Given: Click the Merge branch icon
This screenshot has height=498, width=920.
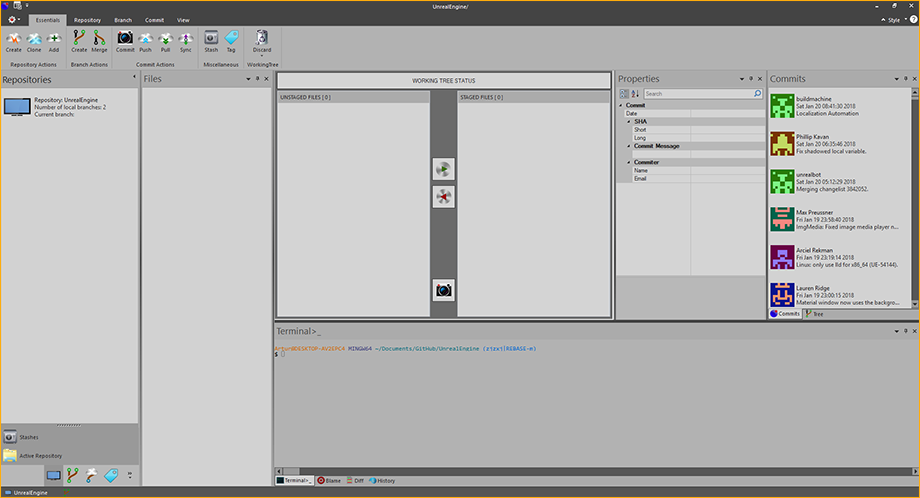Looking at the screenshot, I should tap(99, 39).
